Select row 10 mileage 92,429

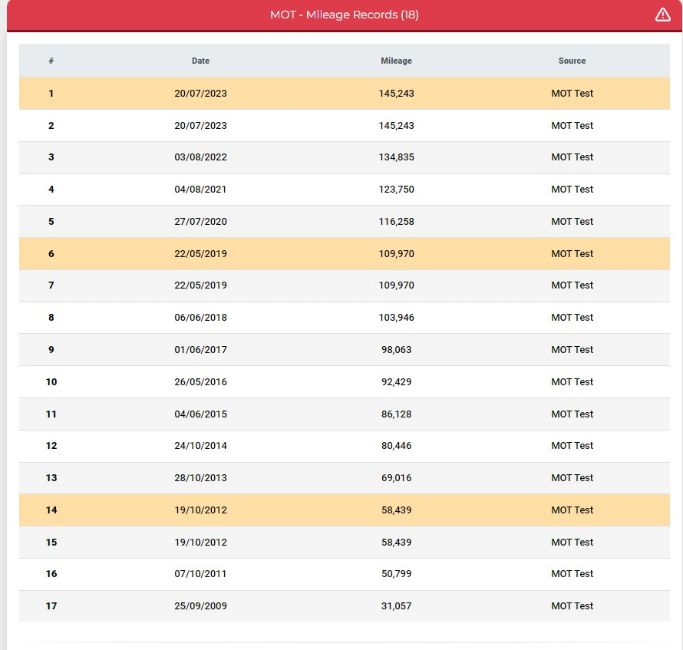396,382
